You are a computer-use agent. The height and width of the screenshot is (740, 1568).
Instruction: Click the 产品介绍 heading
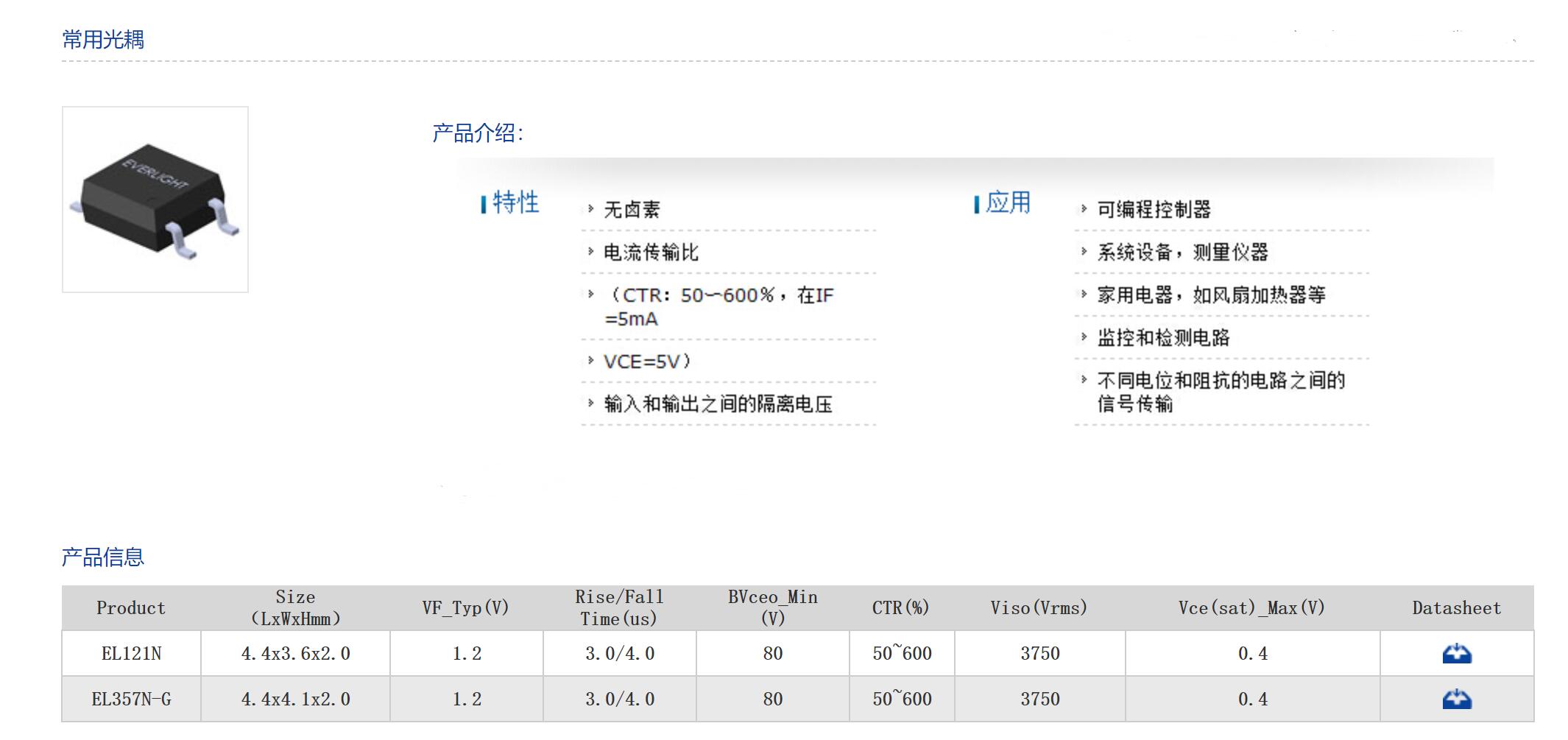click(x=477, y=133)
